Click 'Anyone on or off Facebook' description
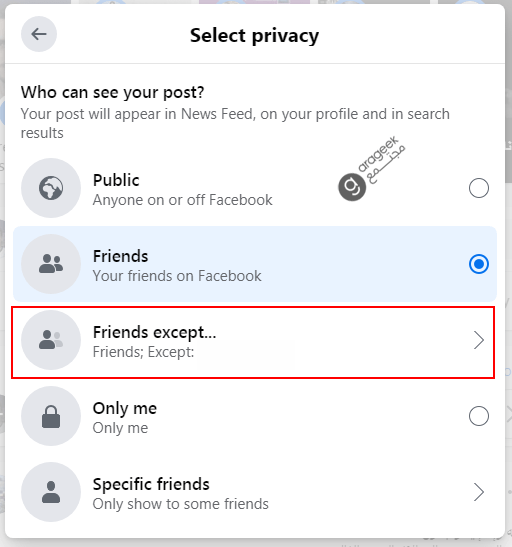This screenshot has height=547, width=512. [182, 200]
